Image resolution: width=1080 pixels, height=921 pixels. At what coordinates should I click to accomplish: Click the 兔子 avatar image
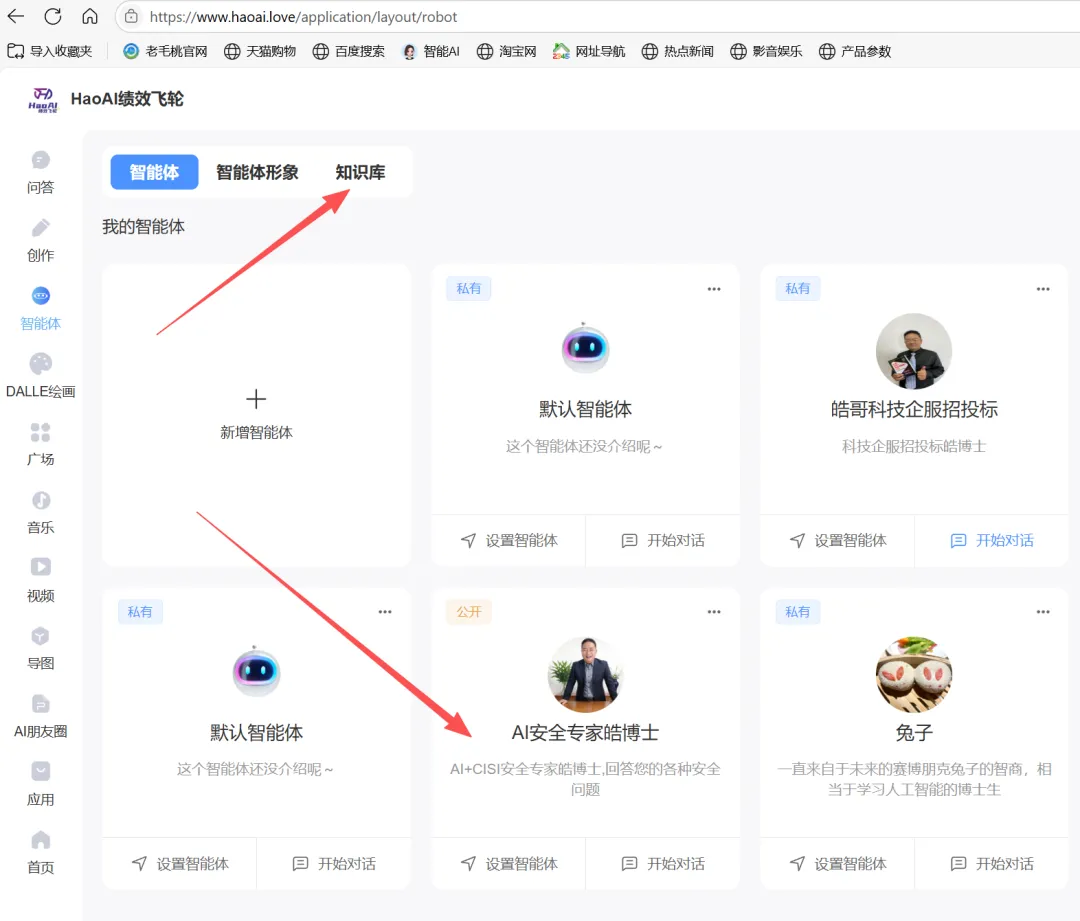click(914, 674)
